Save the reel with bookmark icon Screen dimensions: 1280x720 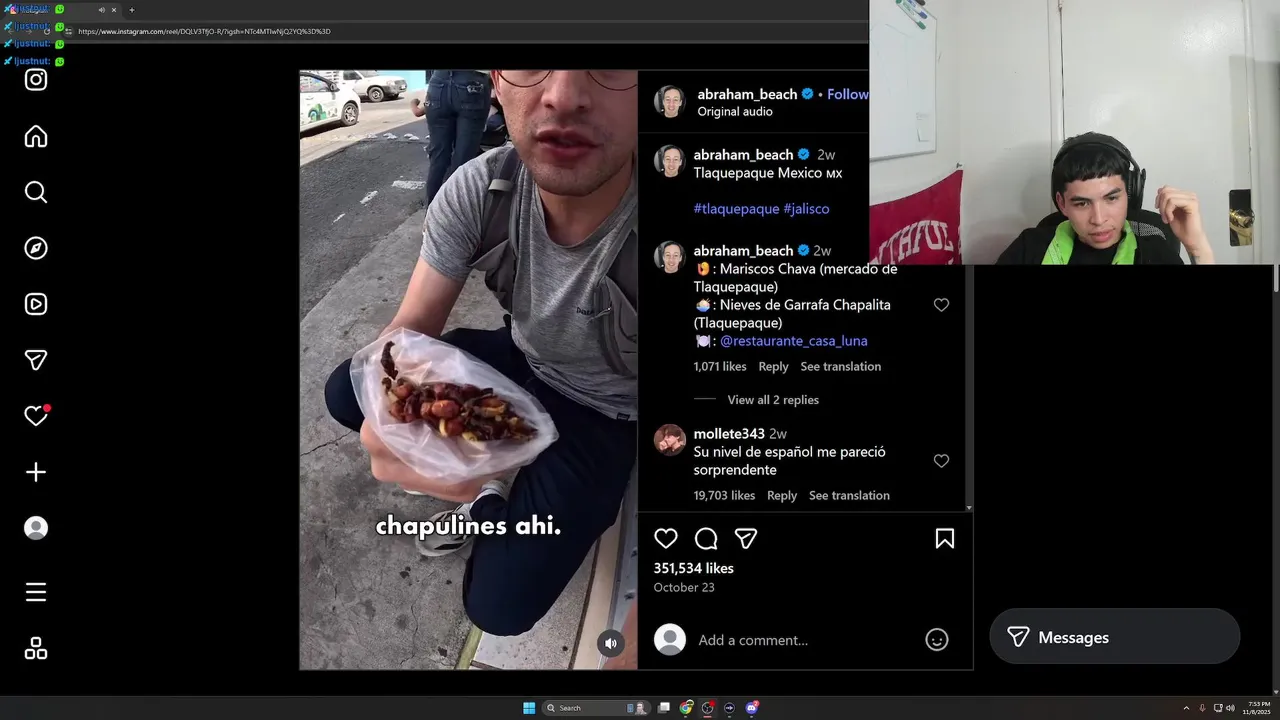coord(945,539)
